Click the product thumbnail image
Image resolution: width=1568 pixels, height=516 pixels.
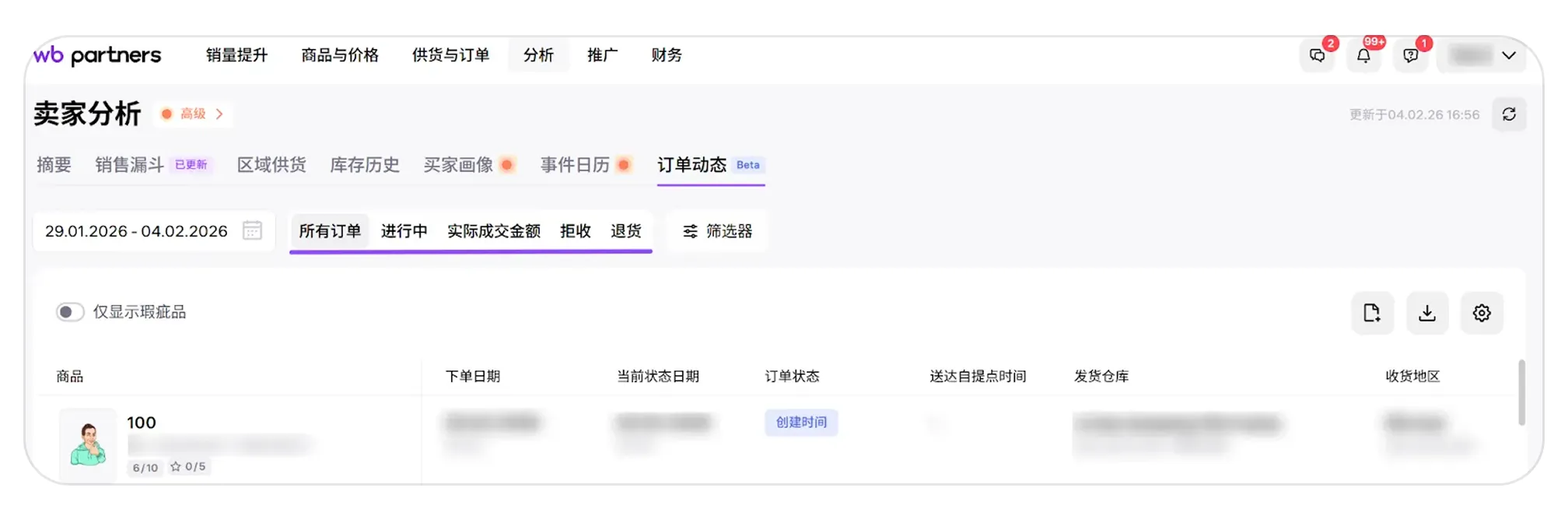point(88,444)
